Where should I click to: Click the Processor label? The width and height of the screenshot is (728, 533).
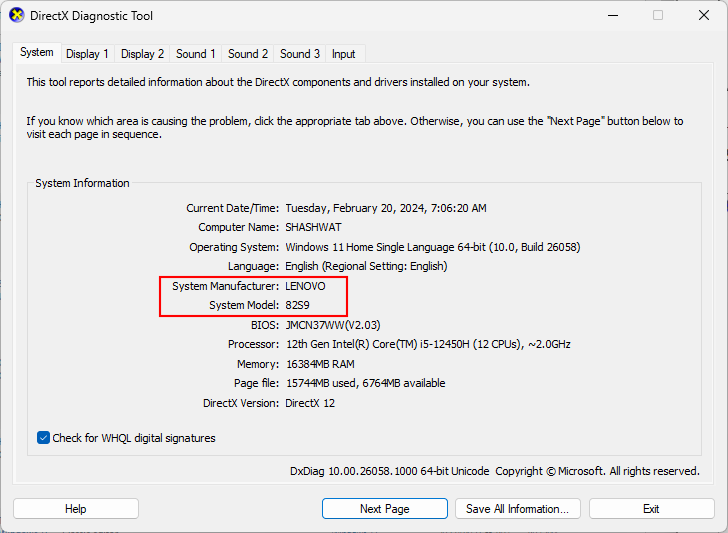[254, 344]
